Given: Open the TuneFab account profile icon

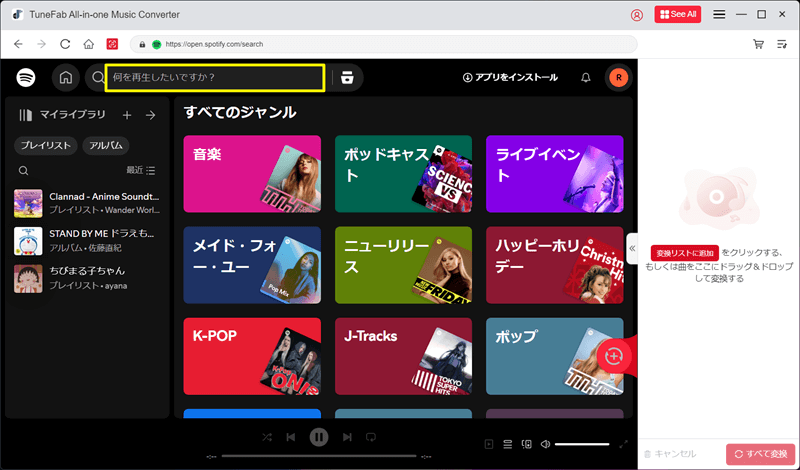Looking at the screenshot, I should click(x=637, y=15).
